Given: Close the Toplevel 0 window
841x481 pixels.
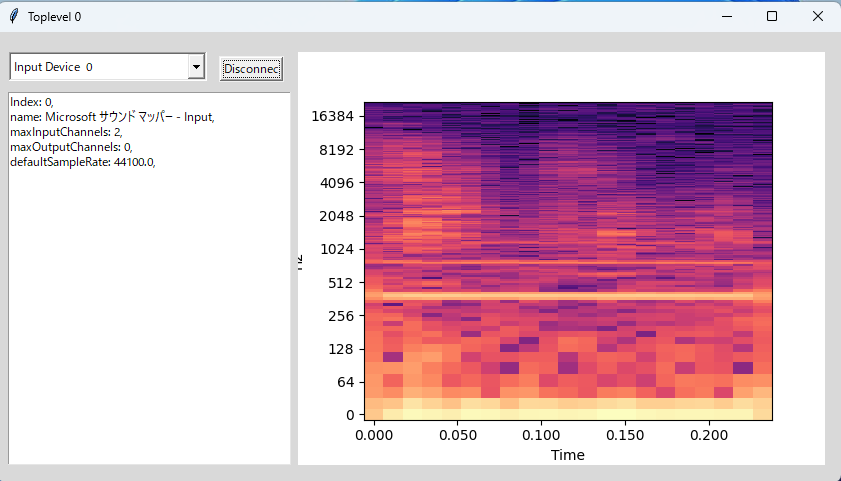Looking at the screenshot, I should point(817,16).
